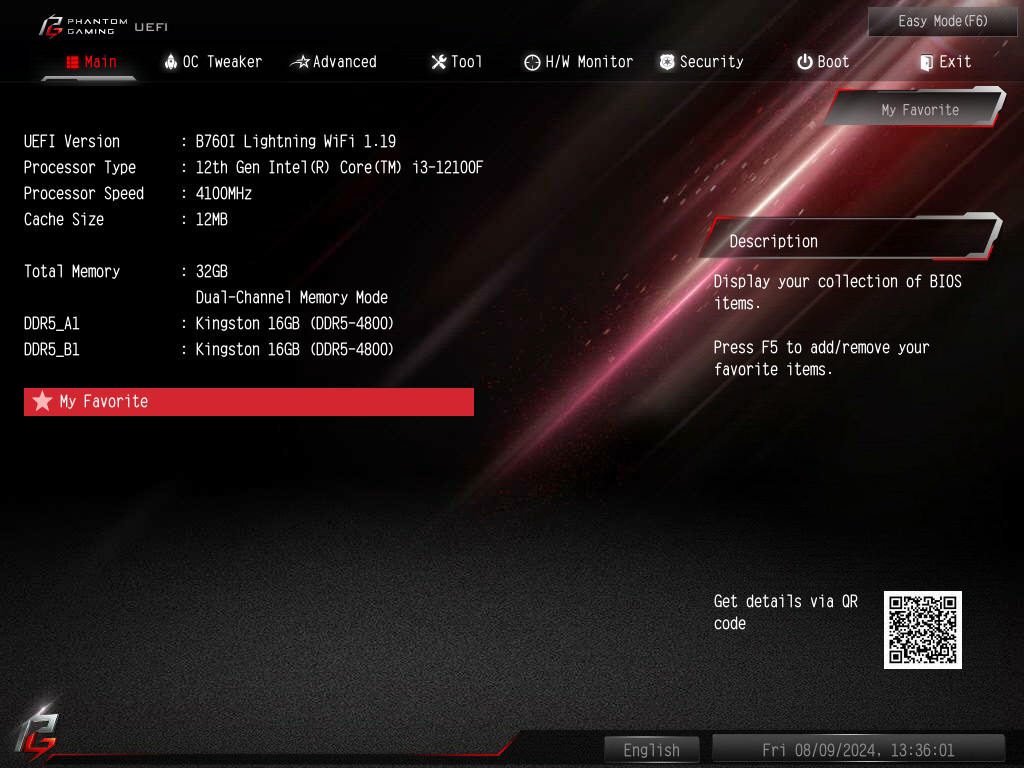Go to the Exit tab
The width and height of the screenshot is (1024, 768).
pyautogui.click(x=946, y=62)
